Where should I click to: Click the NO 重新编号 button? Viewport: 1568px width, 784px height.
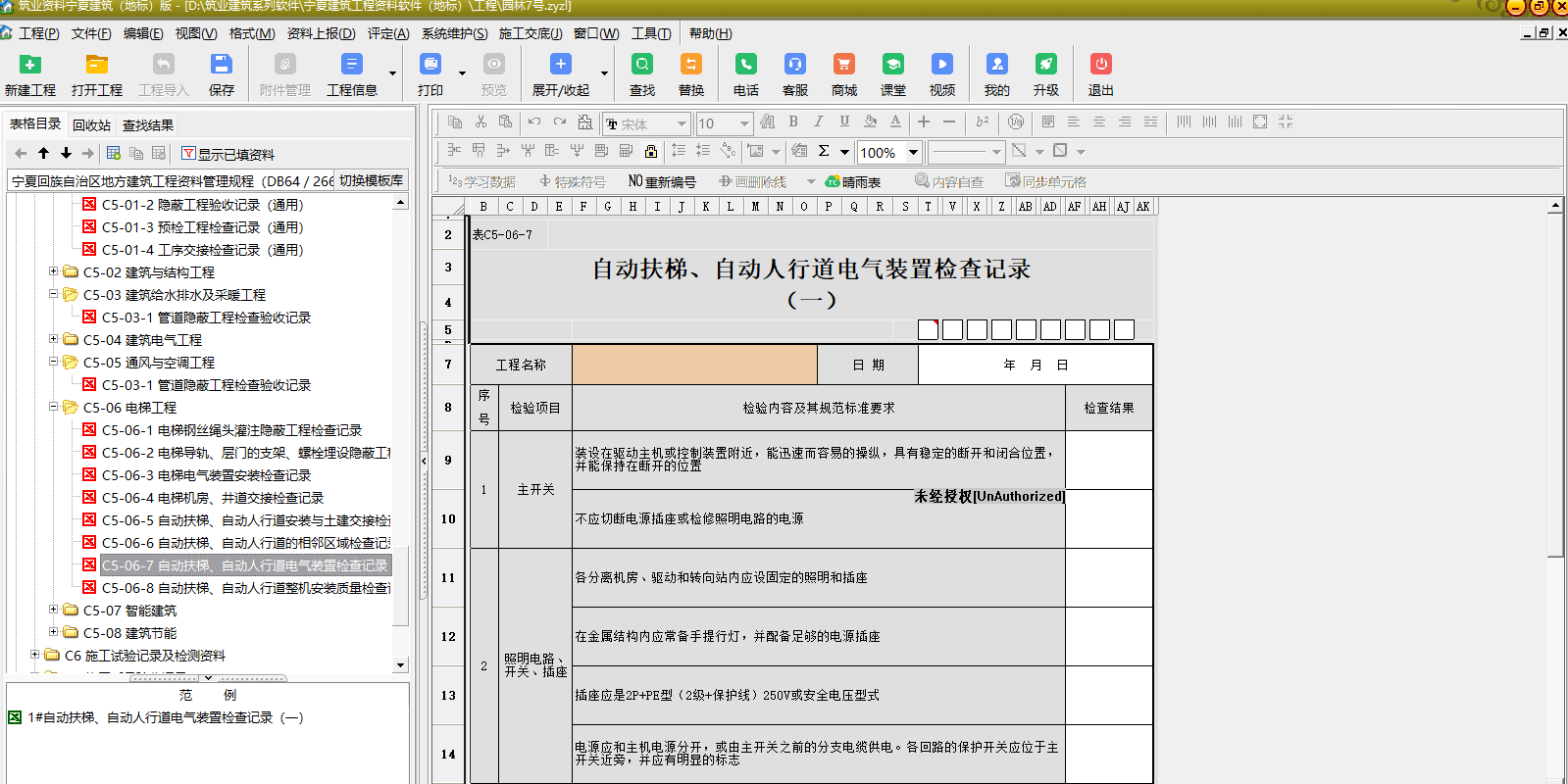tap(662, 181)
